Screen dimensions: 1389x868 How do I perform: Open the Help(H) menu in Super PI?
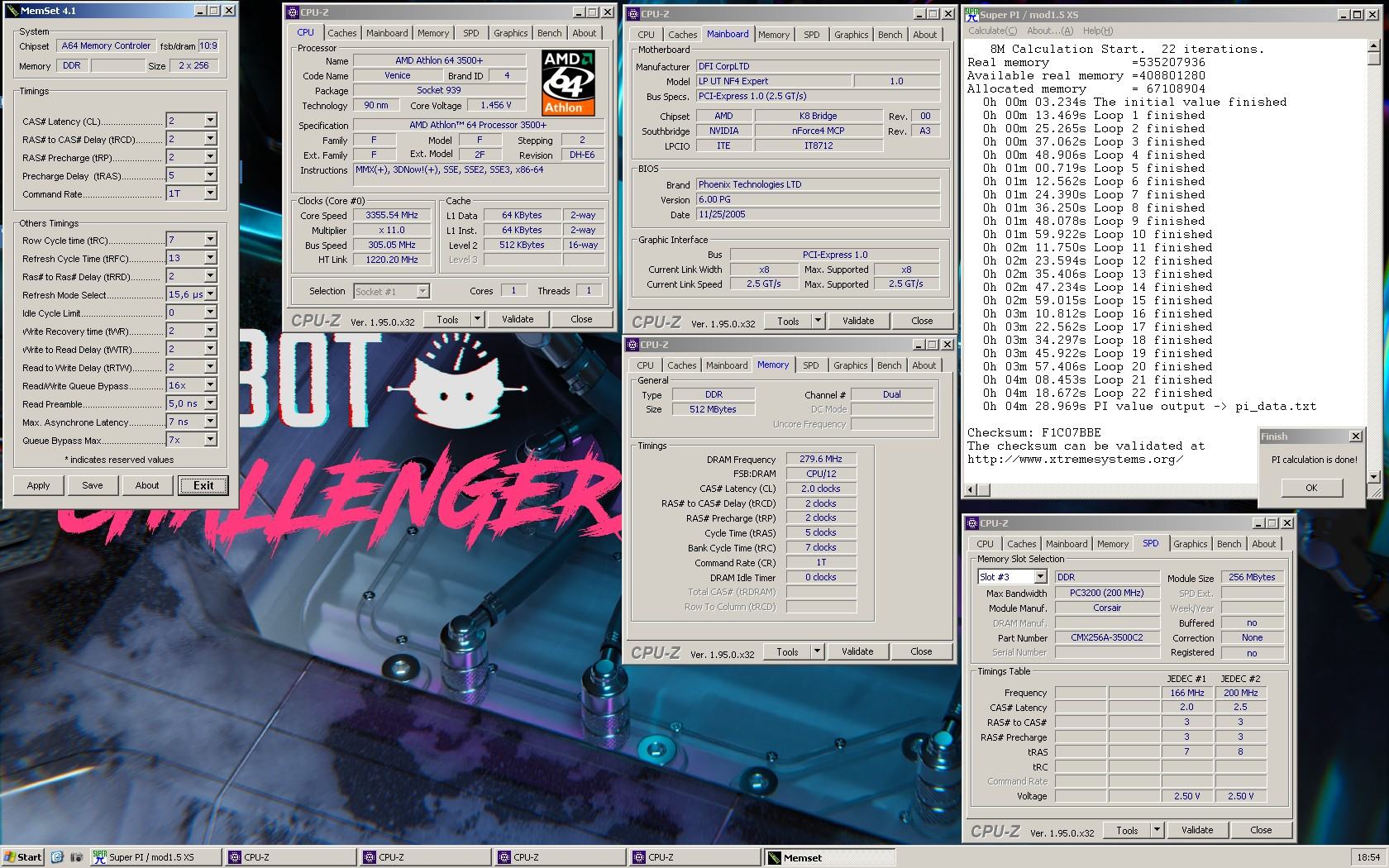pyautogui.click(x=1098, y=31)
